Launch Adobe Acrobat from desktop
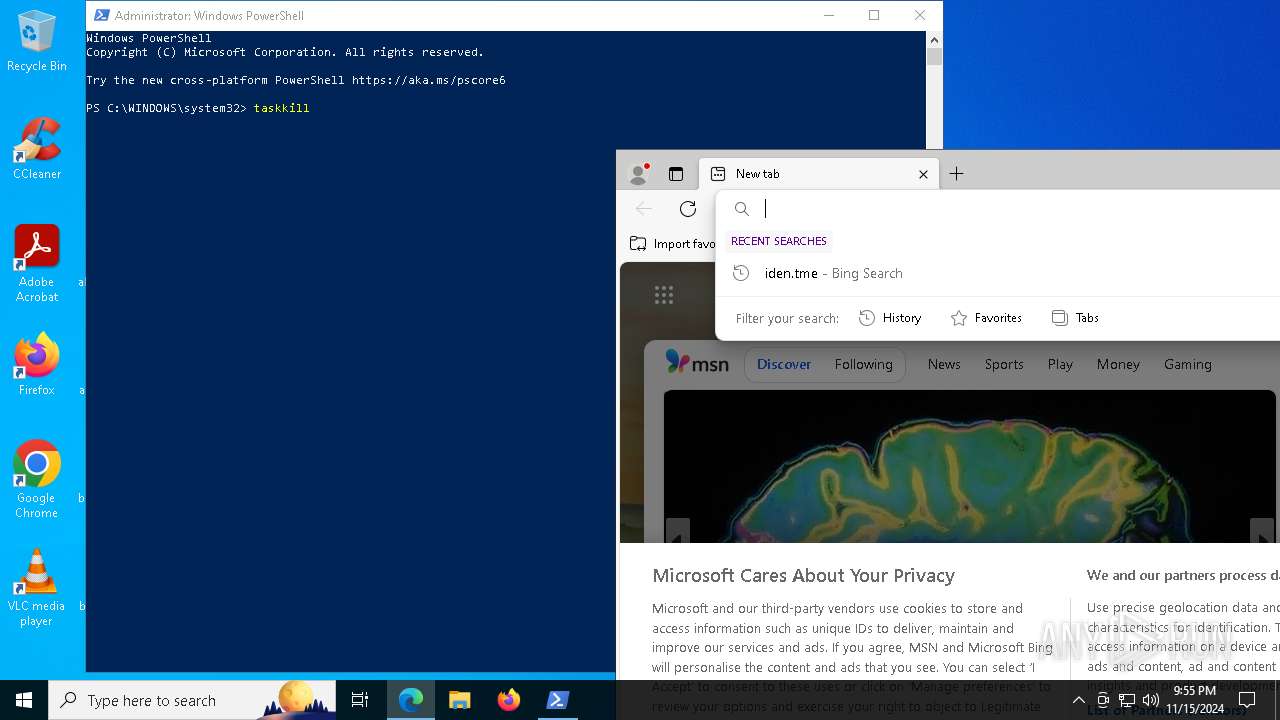 (37, 264)
